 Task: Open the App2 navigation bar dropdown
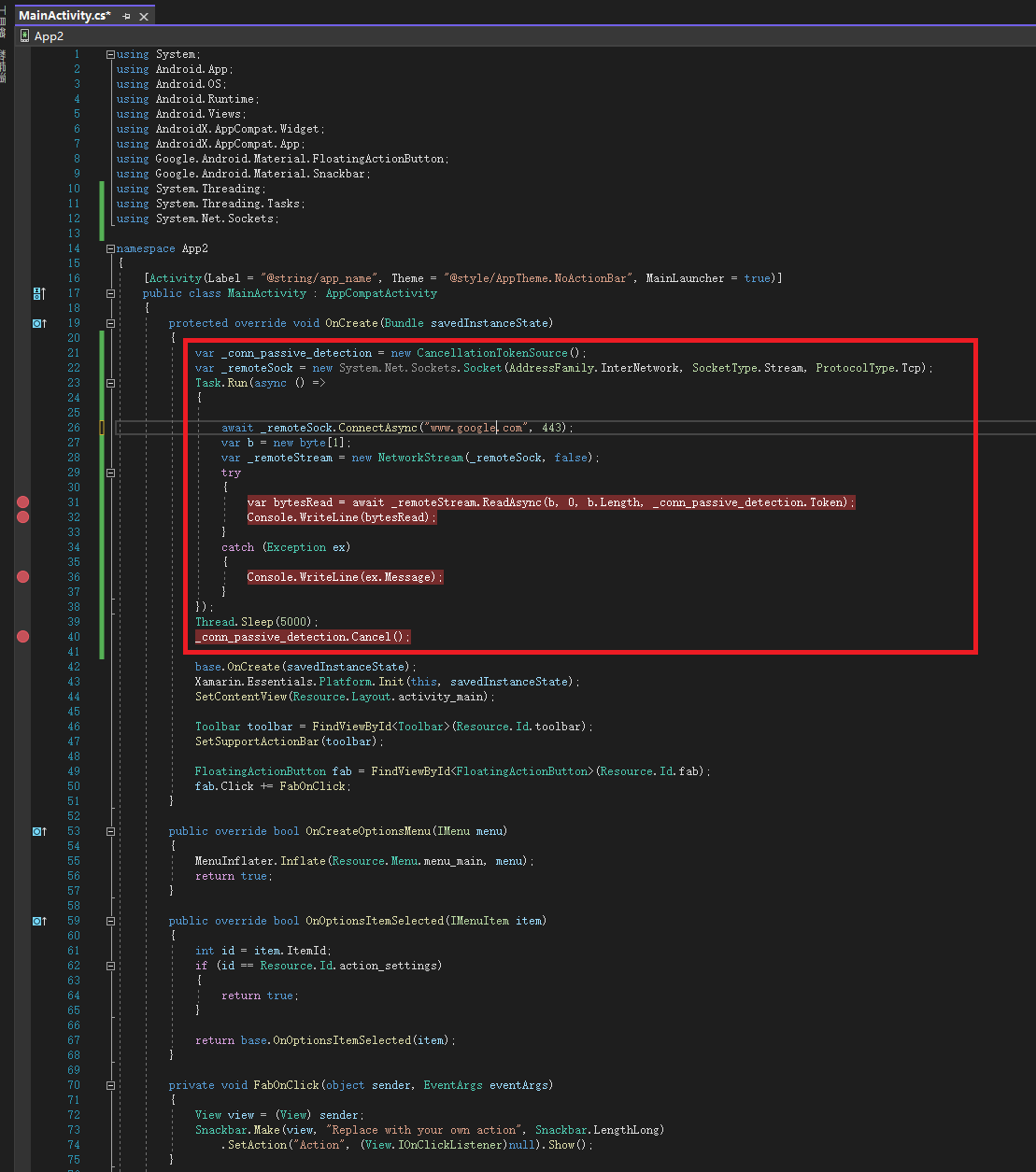[50, 35]
